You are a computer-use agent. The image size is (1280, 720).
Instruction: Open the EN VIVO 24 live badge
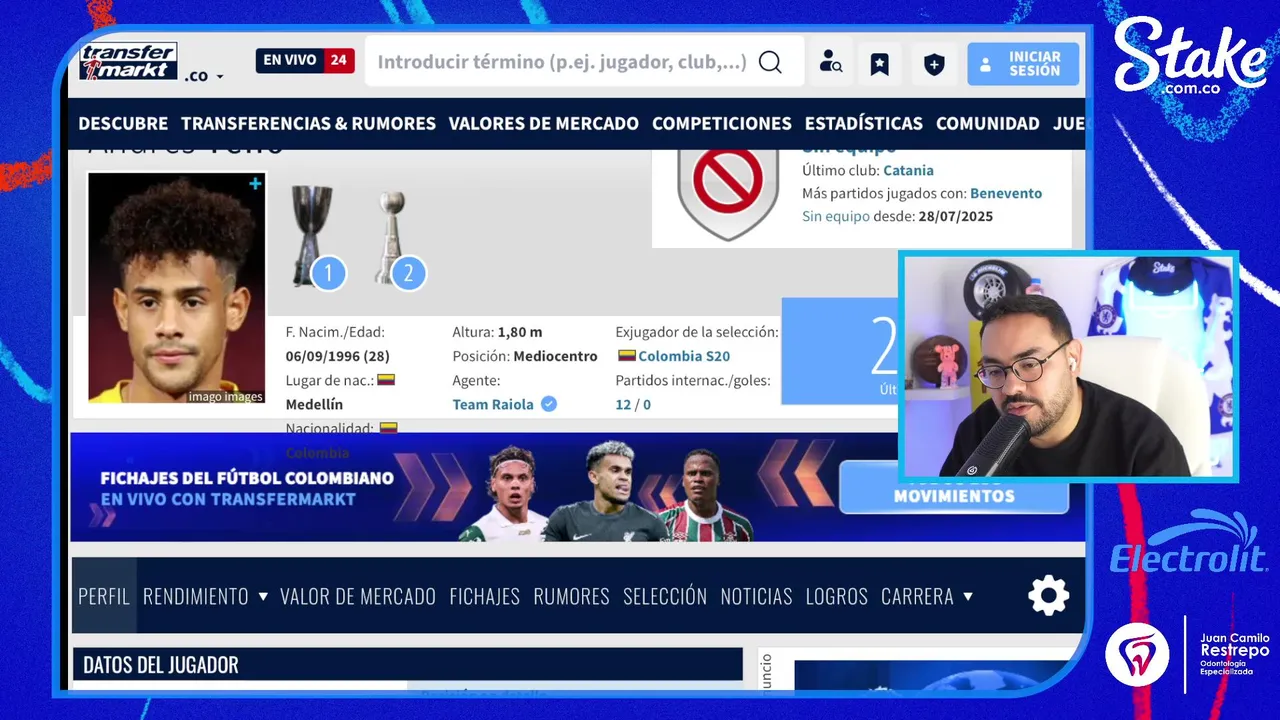305,61
